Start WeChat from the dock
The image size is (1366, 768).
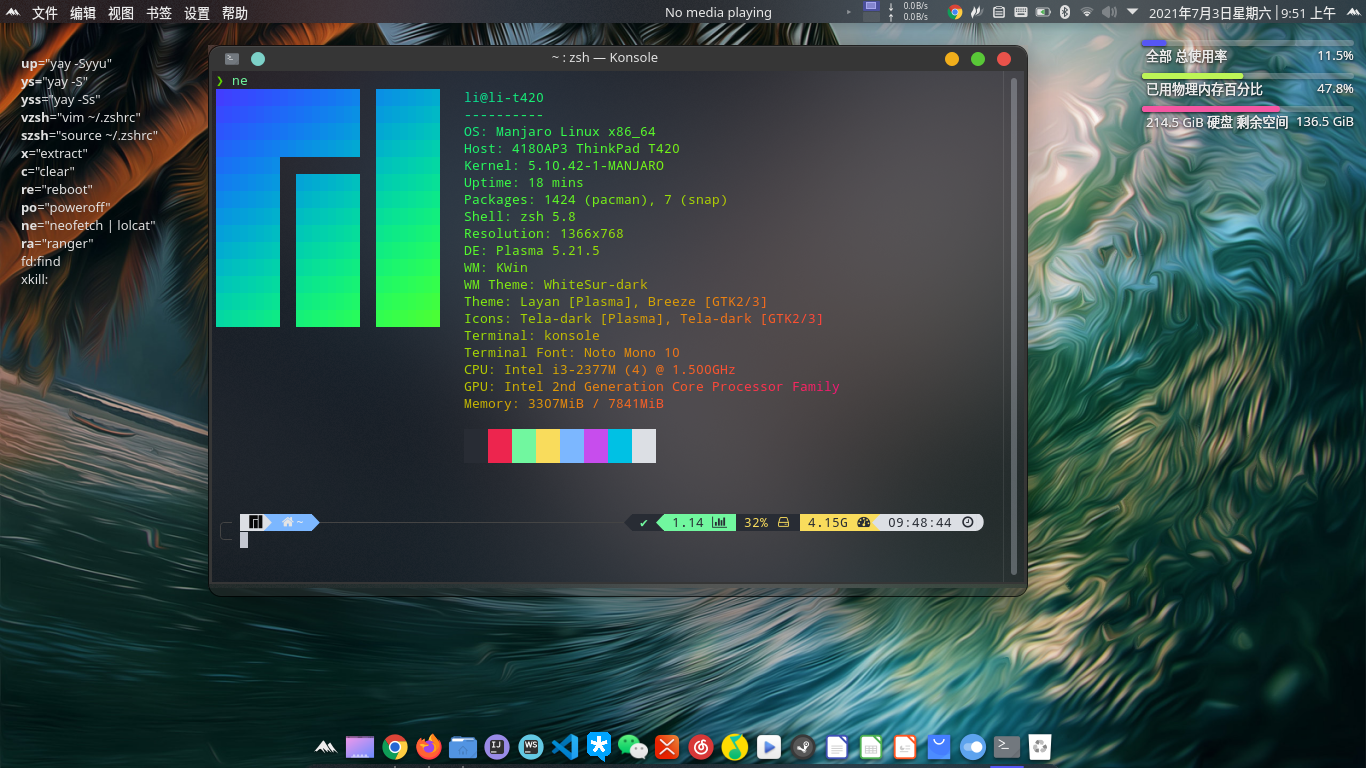coord(631,746)
